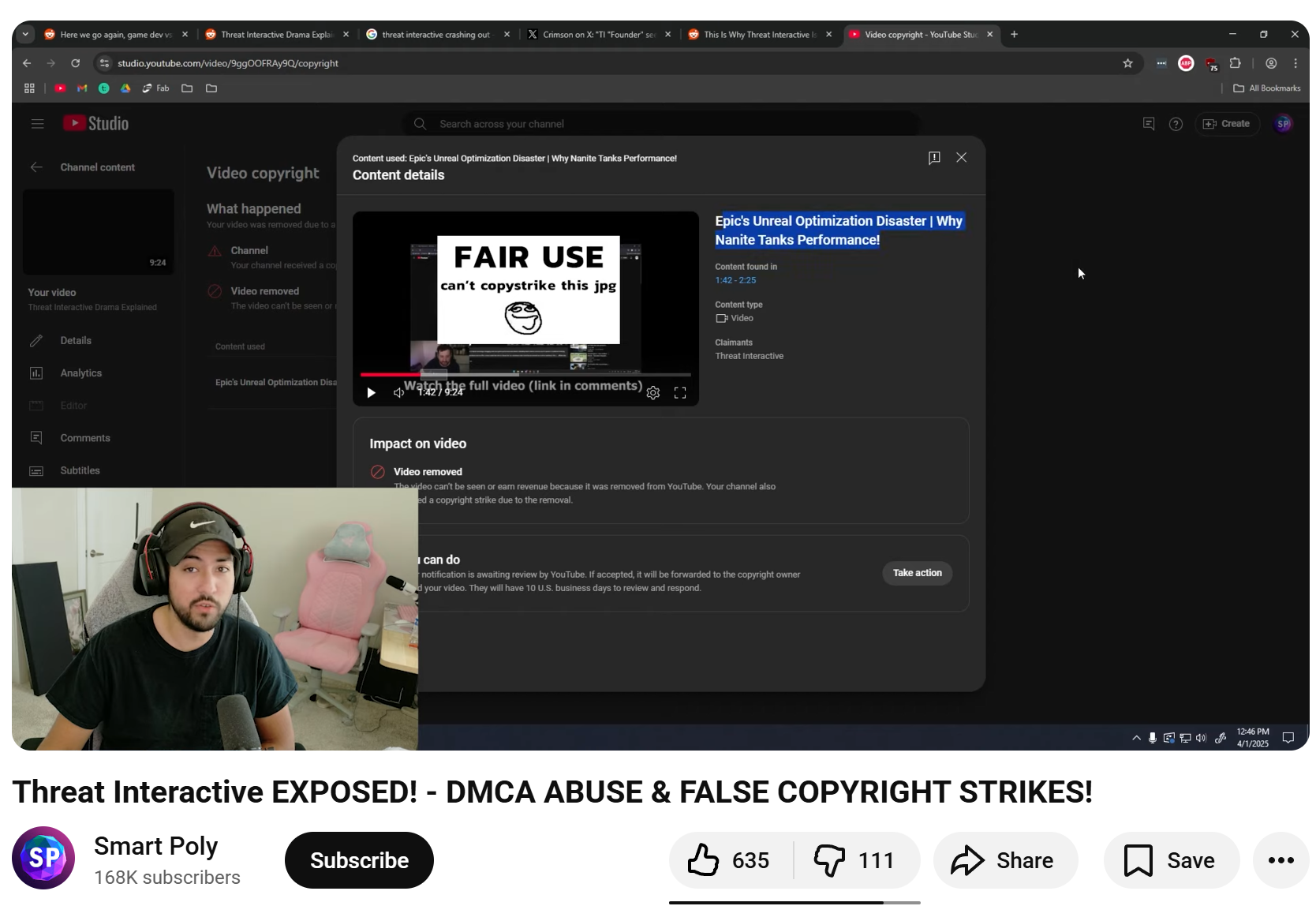
Task: Click the Smart Poly channel avatar
Action: pos(43,858)
